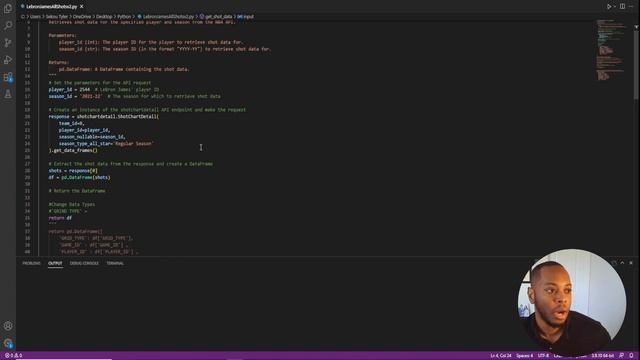
Task: Switch to the Terminal panel tab
Action: 115,263
